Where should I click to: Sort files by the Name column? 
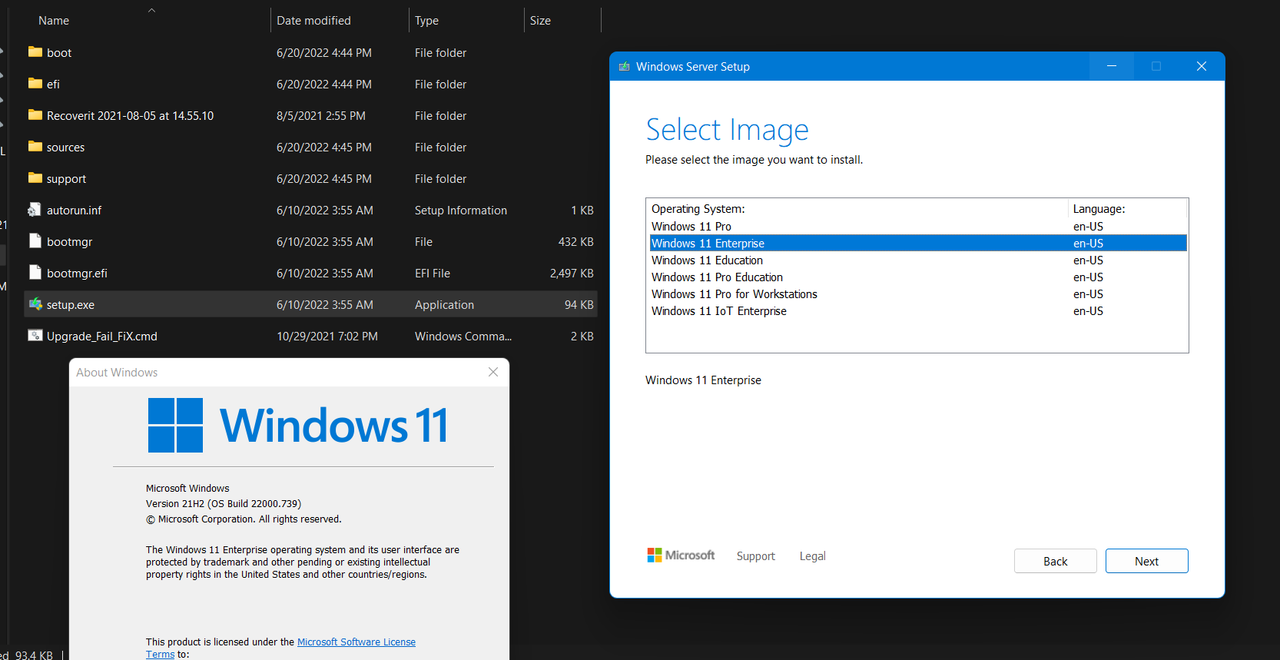(54, 20)
